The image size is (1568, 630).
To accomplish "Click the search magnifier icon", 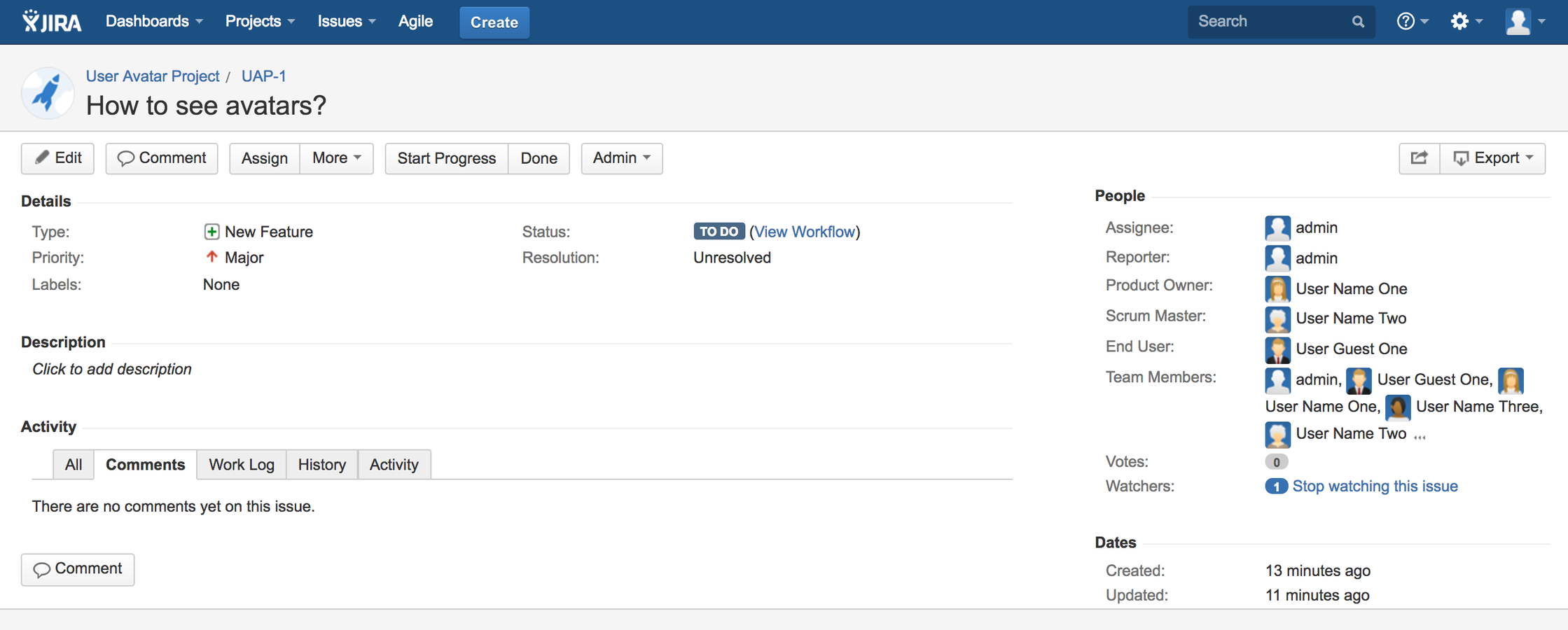I will (1358, 22).
